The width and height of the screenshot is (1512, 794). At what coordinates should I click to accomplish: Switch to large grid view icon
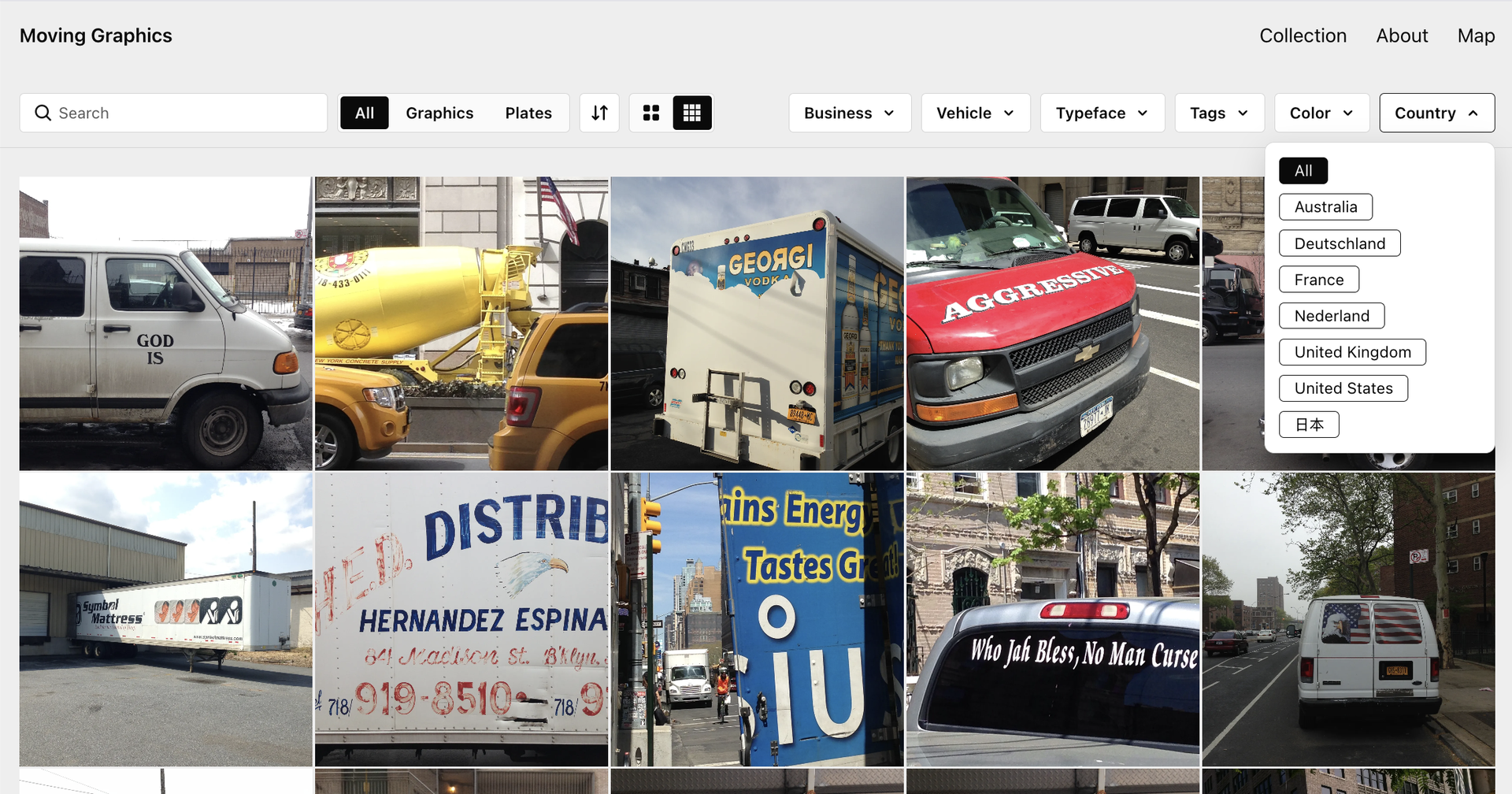651,113
